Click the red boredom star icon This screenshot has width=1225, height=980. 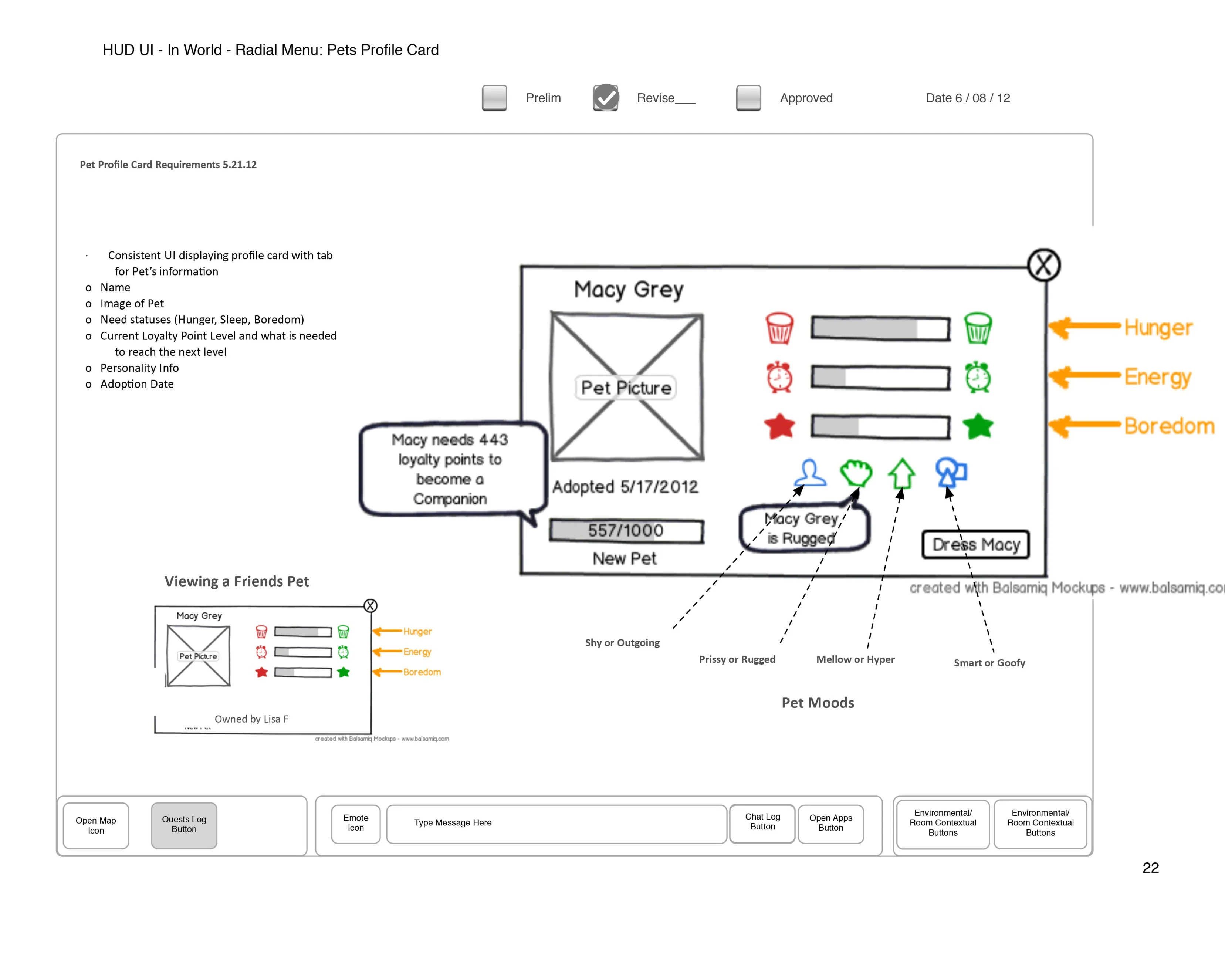point(779,426)
